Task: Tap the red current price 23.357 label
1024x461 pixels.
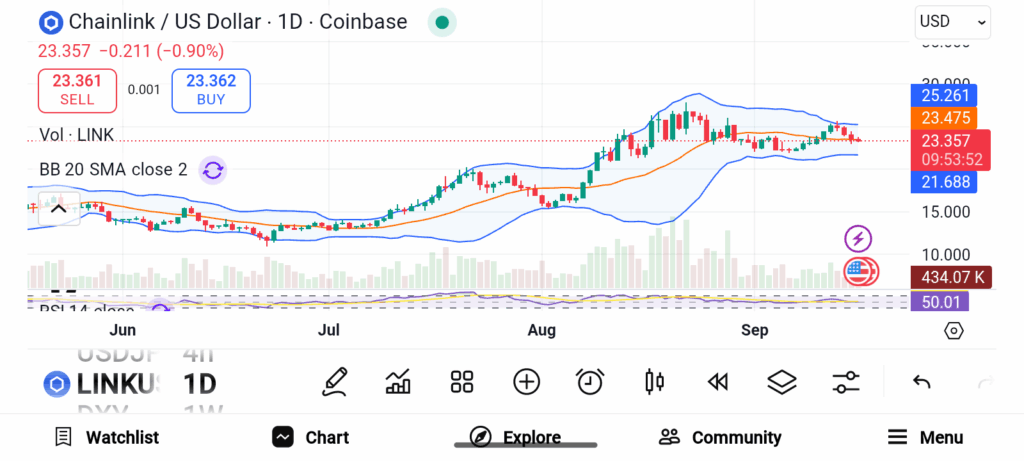Action: coord(951,150)
